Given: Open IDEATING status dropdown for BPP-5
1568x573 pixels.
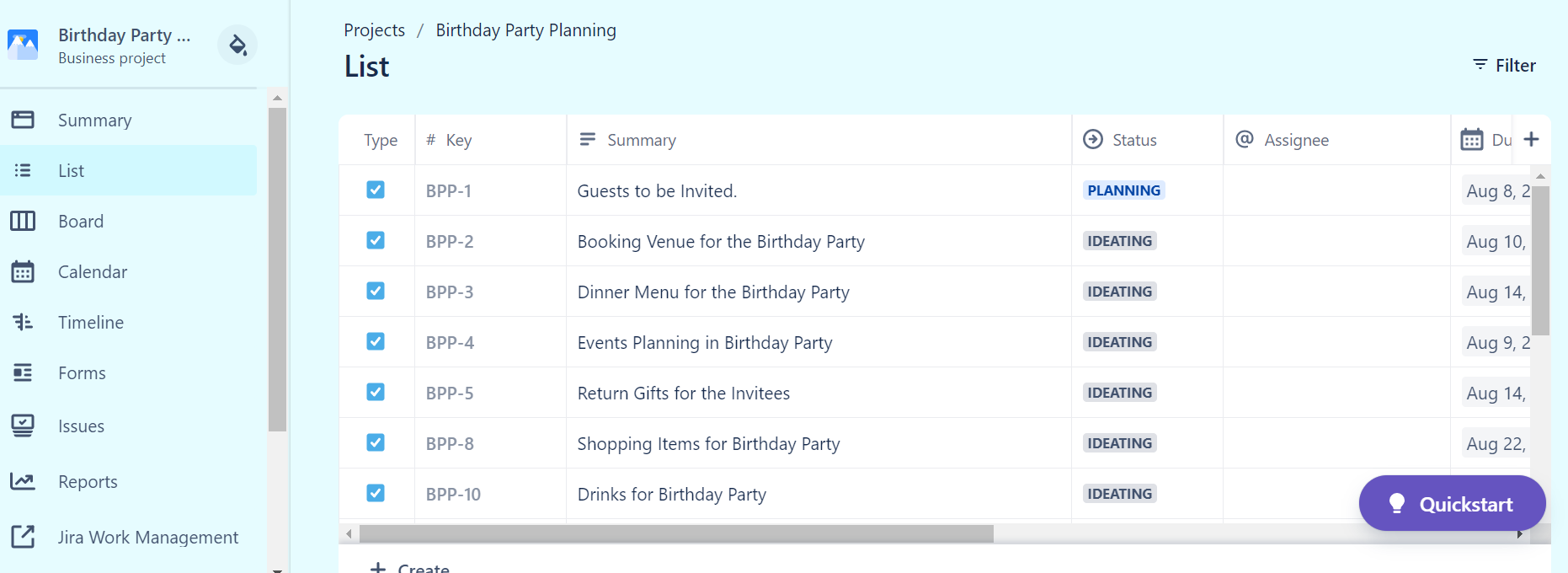Looking at the screenshot, I should pos(1119,393).
